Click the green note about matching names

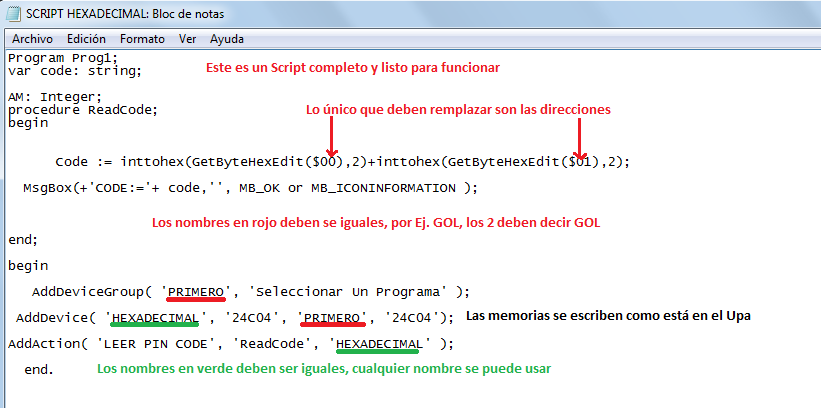tap(323, 368)
